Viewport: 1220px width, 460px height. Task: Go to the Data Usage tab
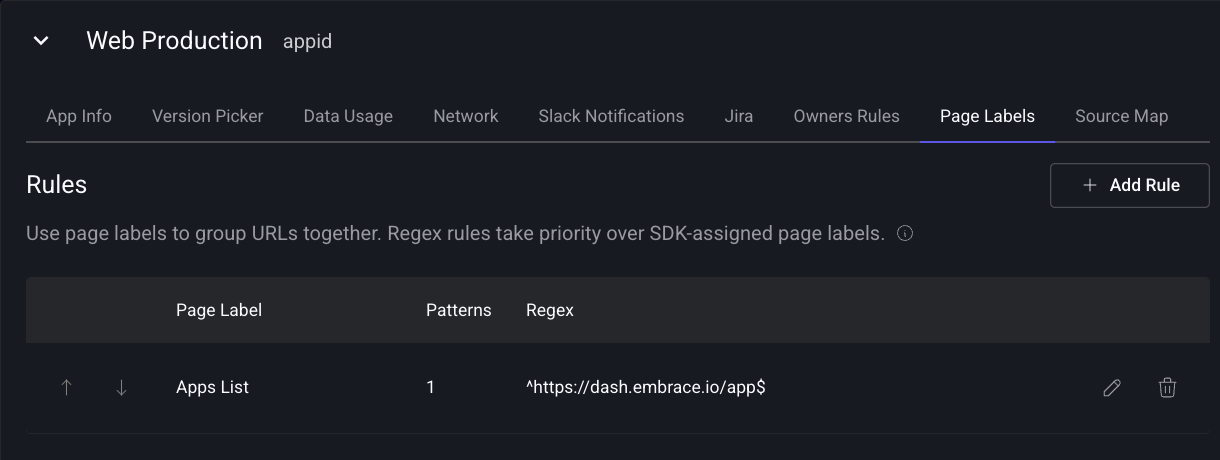tap(348, 116)
